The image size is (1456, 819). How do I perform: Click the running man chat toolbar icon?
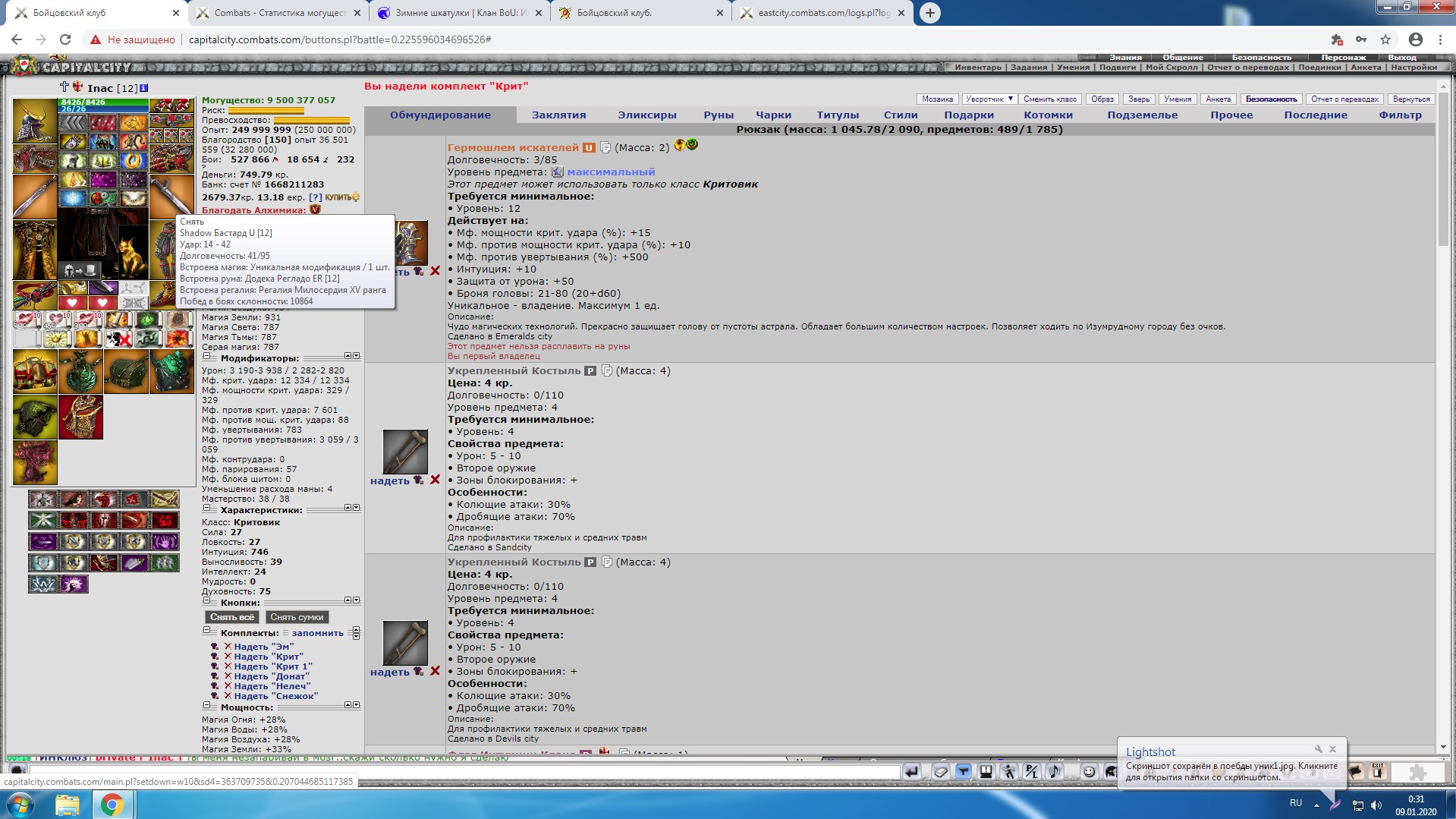[x=1009, y=772]
